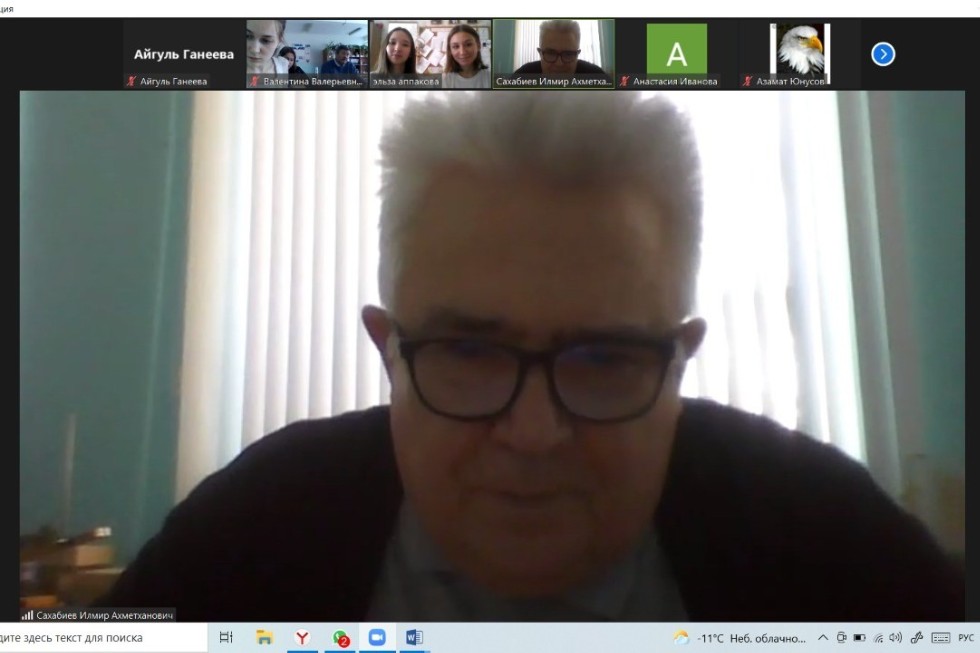Open the volume control in system tray
The image size is (980, 653).
point(895,637)
